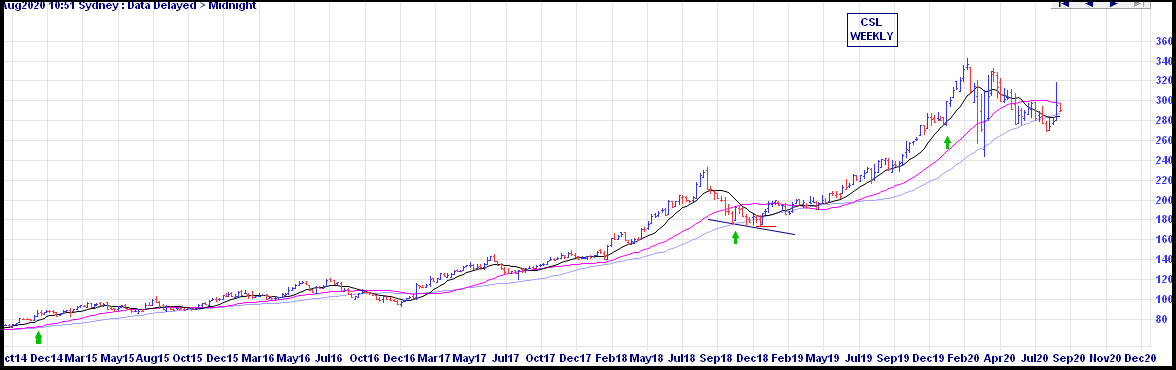
Task: Click the Nov20 date axis label
Action: (1106, 359)
